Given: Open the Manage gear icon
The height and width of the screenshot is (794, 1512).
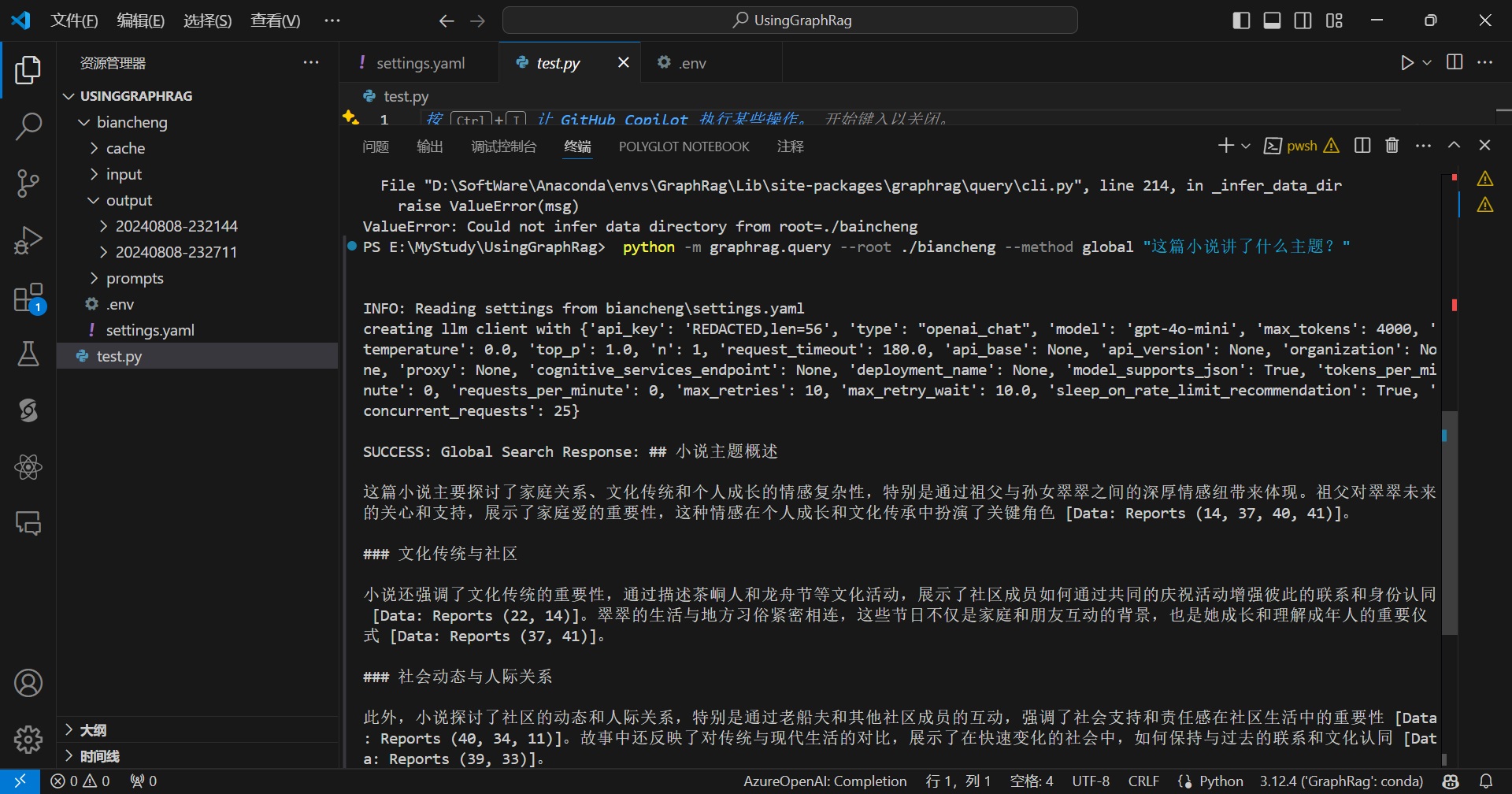Looking at the screenshot, I should click(28, 739).
